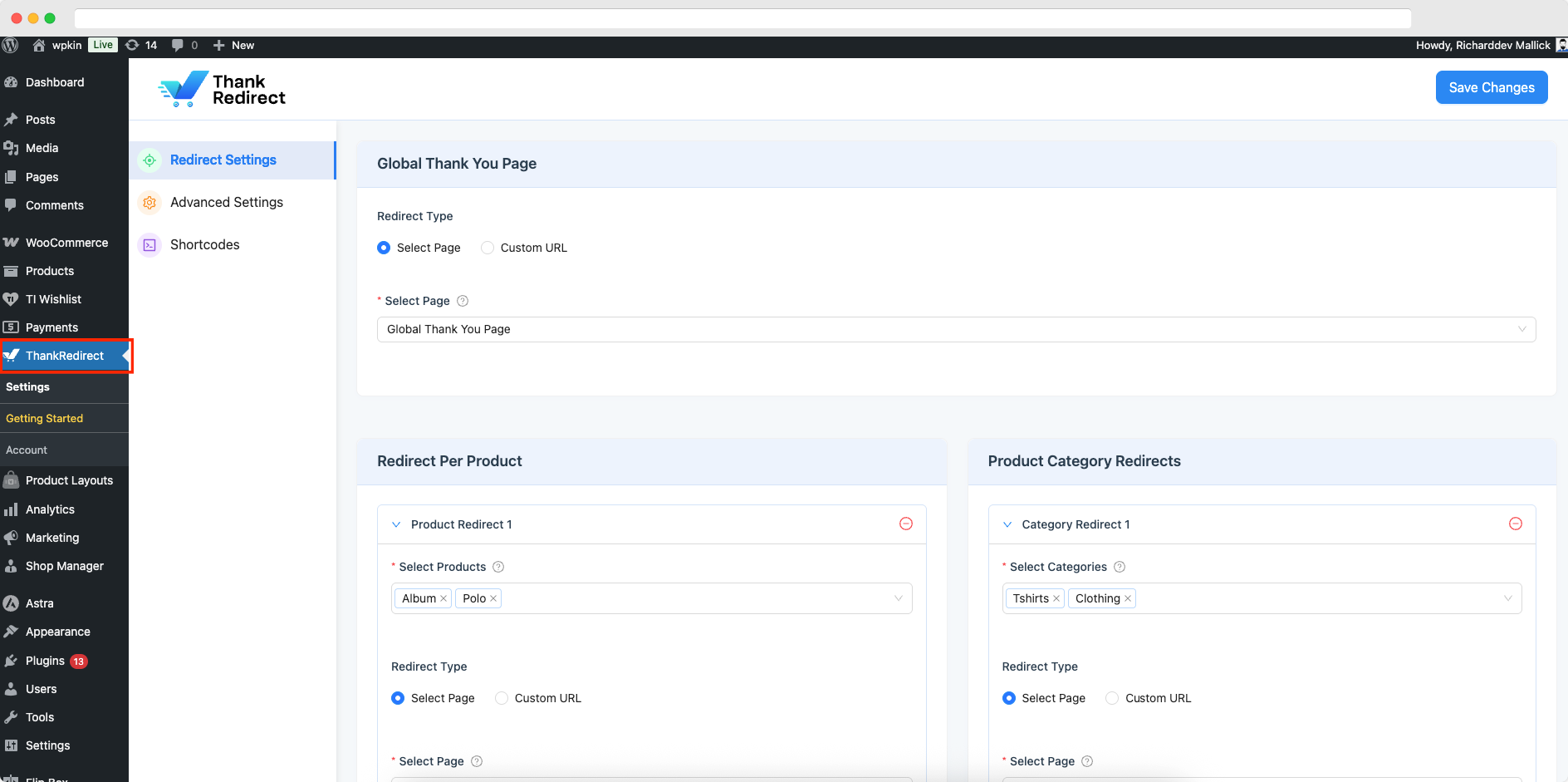Collapse the Category Redirect 1 panel

(x=1007, y=524)
